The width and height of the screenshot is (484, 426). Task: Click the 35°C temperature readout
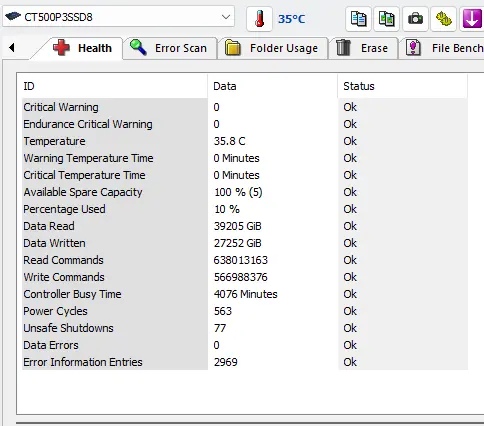click(291, 19)
